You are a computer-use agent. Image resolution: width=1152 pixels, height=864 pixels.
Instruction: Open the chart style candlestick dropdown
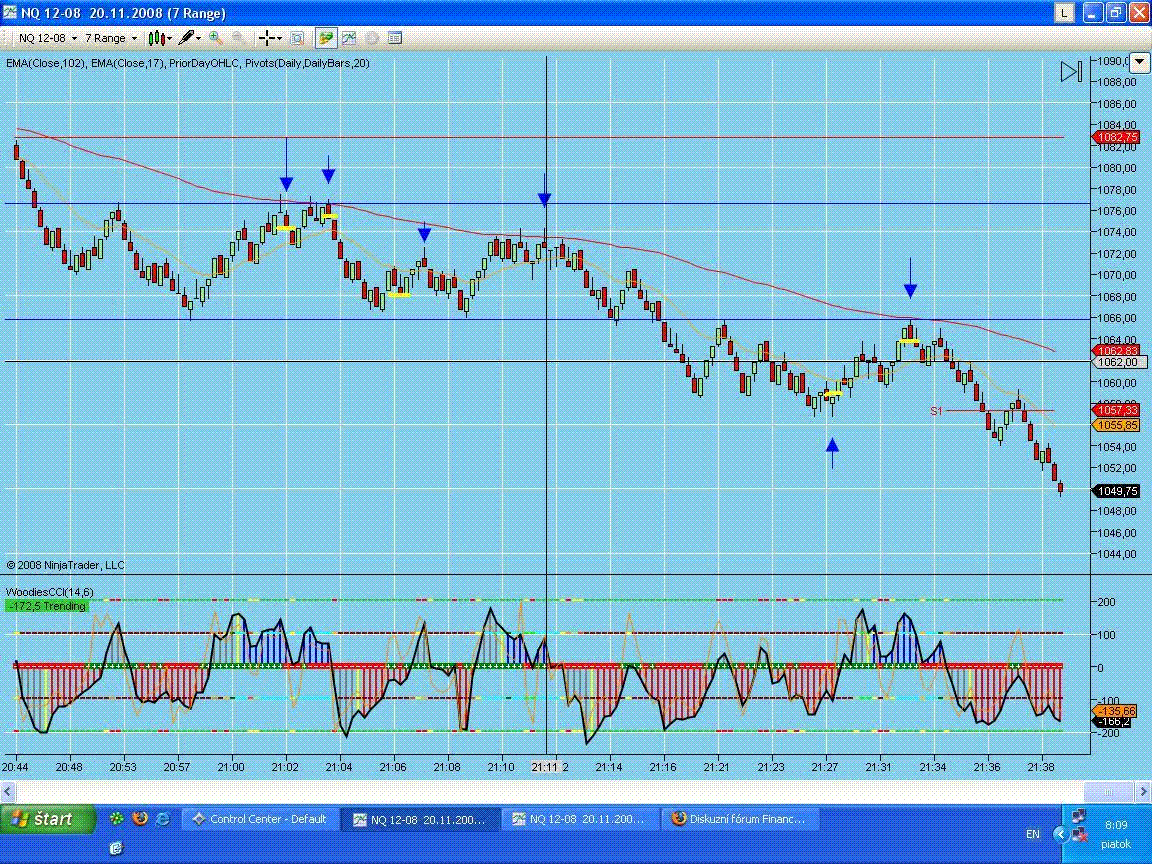(x=159, y=38)
